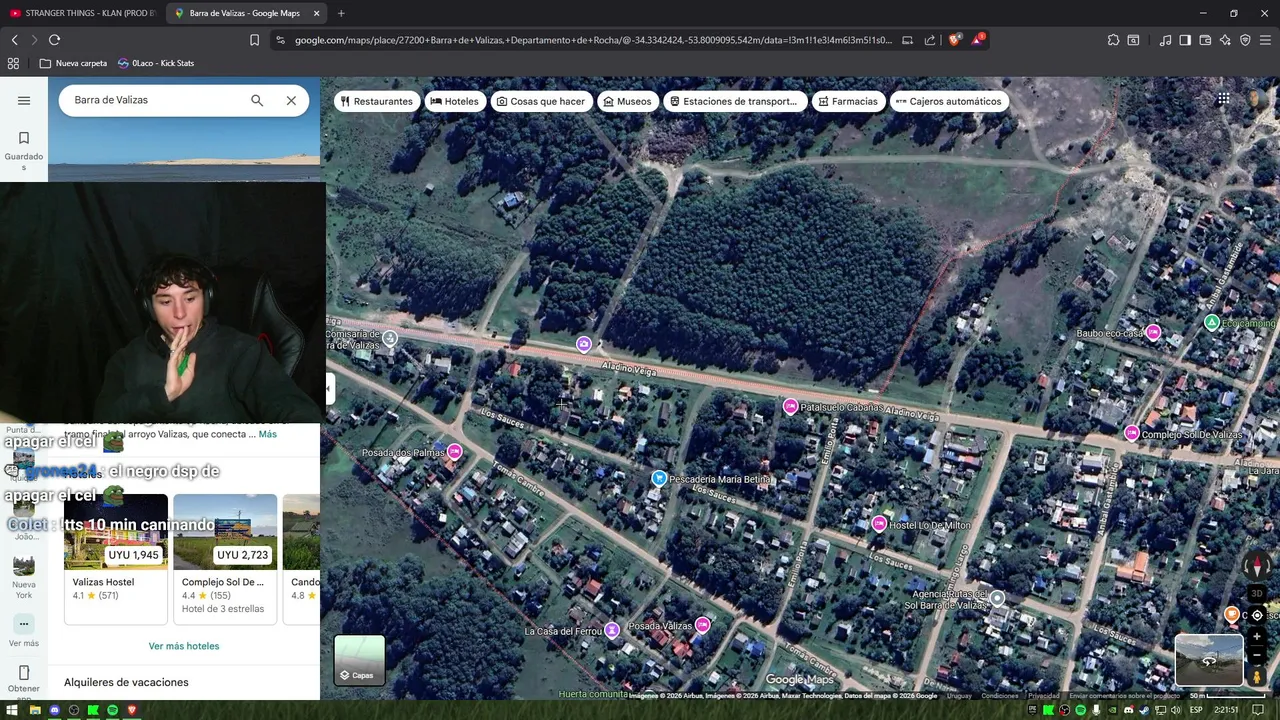Filter map by Hoteles chip

click(x=455, y=101)
